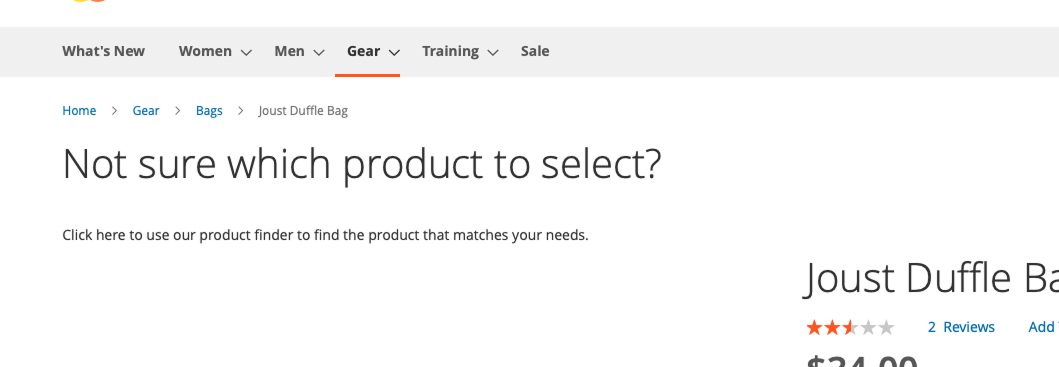Click the Home breadcrumb link
This screenshot has width=1059, height=367.
tap(79, 111)
